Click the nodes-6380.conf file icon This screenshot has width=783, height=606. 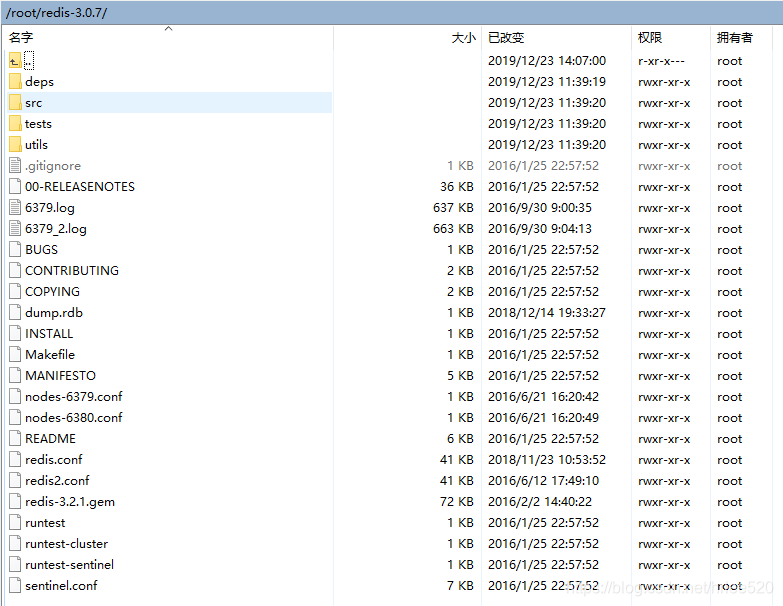15,417
